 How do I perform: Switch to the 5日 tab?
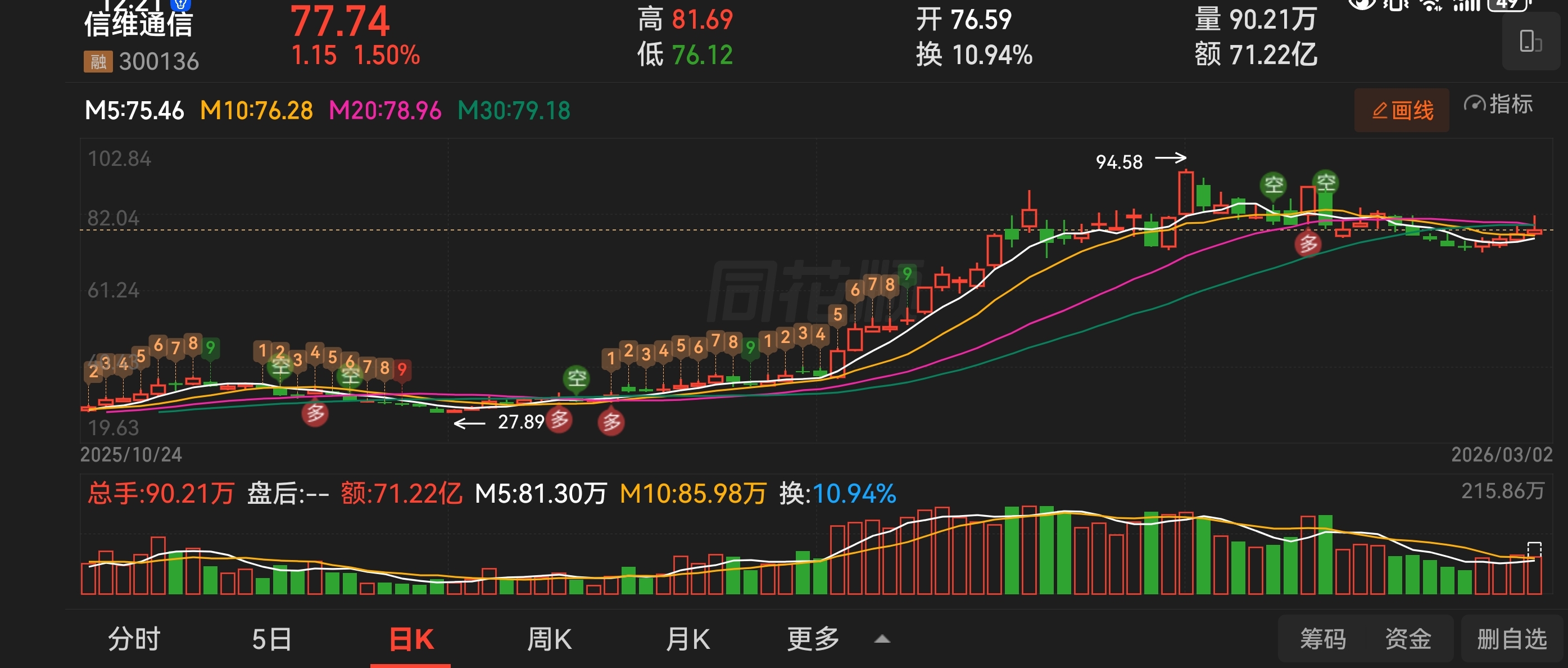pyautogui.click(x=271, y=639)
